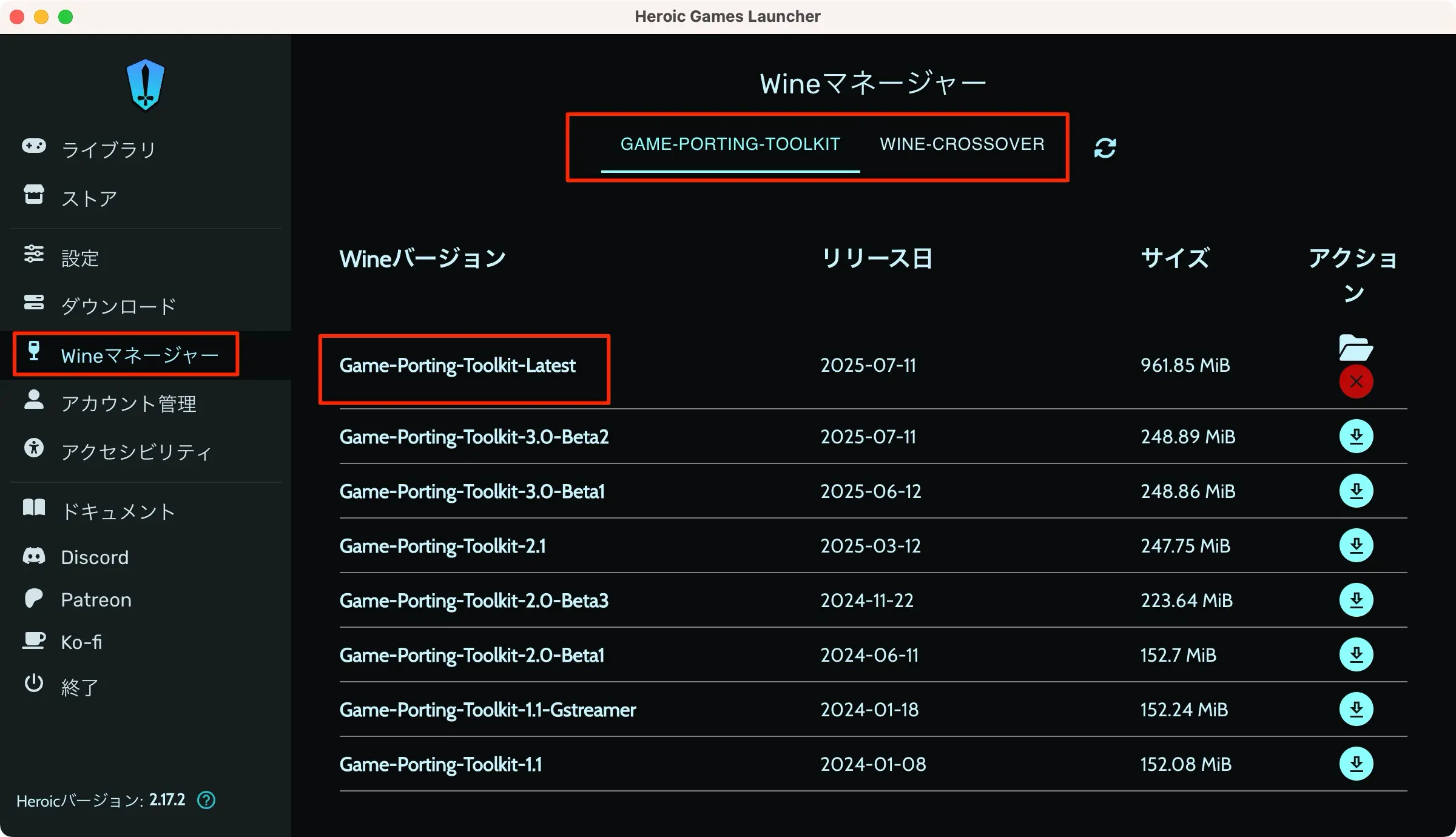Click the 2024-11-22 release date
This screenshot has width=1456, height=837.
point(867,600)
